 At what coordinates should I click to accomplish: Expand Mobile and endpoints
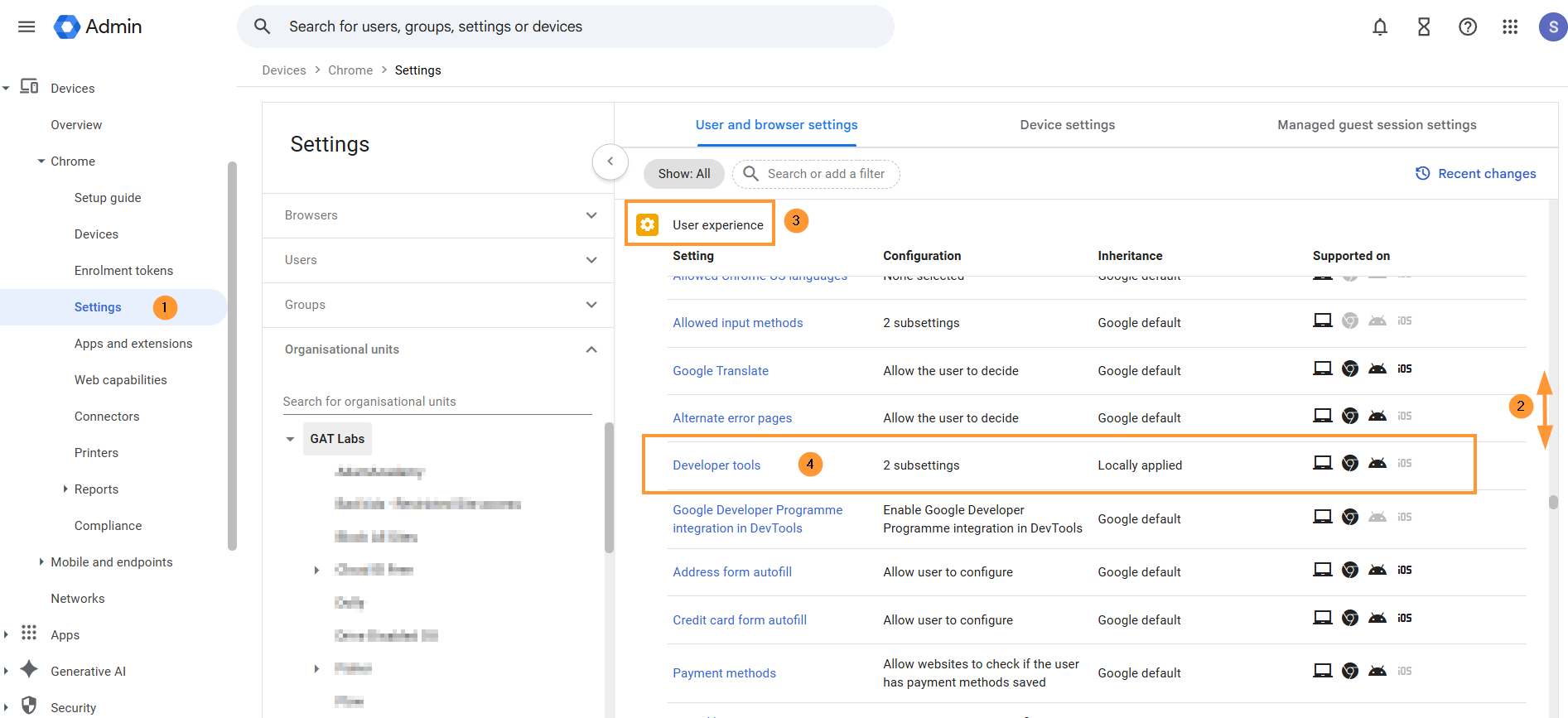coord(41,561)
